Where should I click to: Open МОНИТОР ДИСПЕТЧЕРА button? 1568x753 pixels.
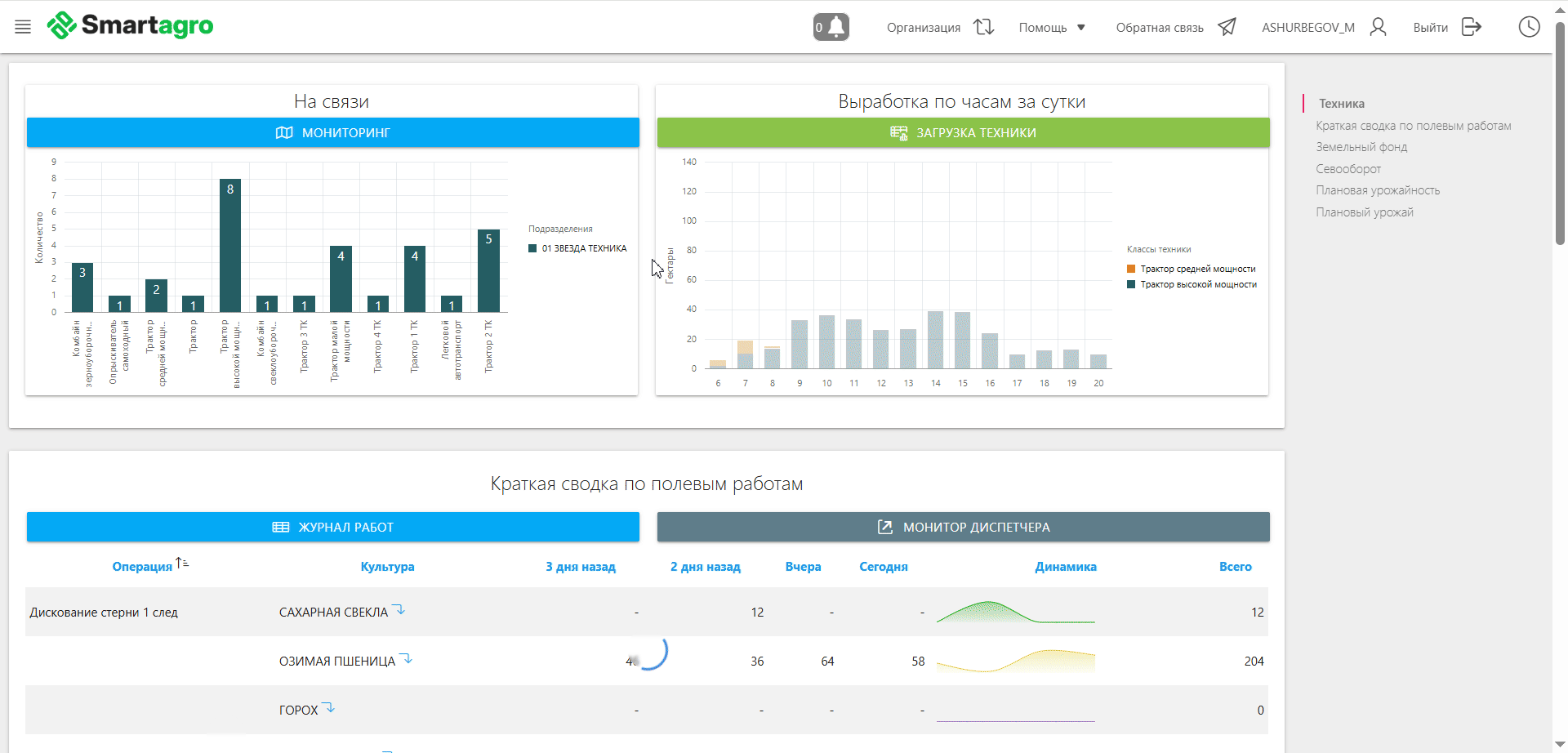(963, 527)
